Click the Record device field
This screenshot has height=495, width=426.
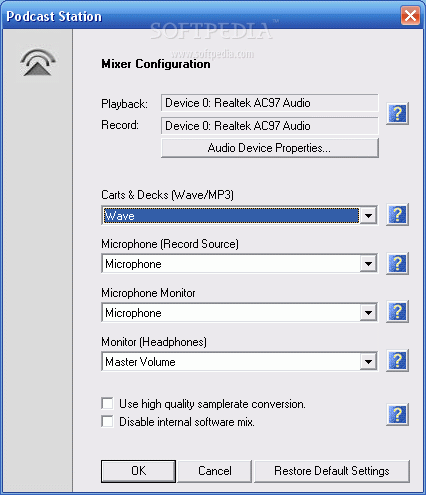(x=270, y=126)
